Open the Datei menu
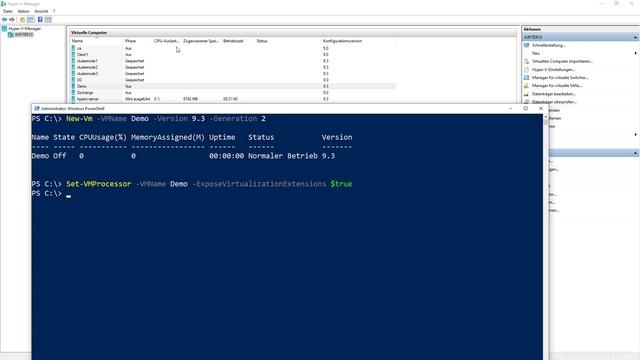 7,11
